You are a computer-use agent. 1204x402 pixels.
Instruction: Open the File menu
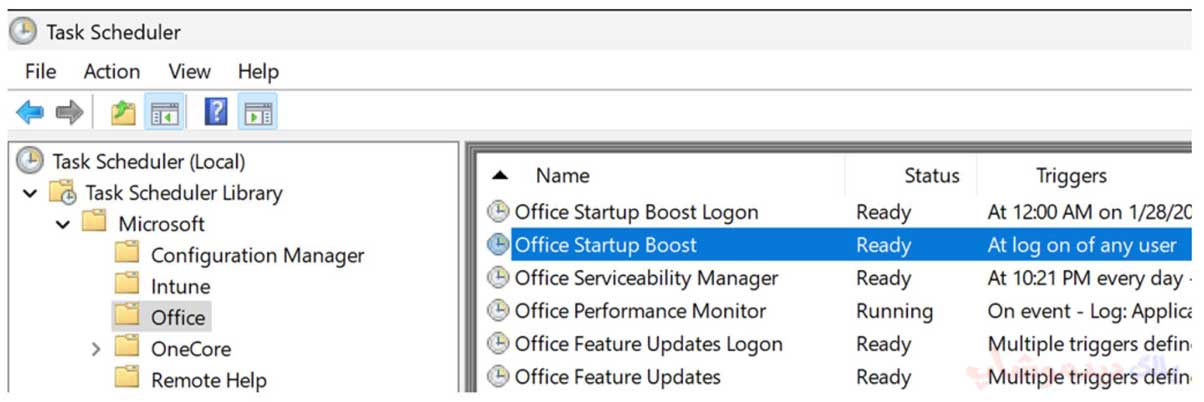point(40,71)
